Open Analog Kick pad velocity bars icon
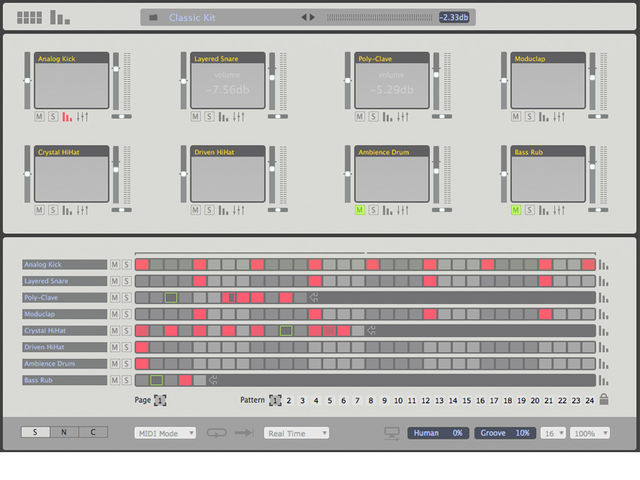The height and width of the screenshot is (480, 640). tap(67, 117)
